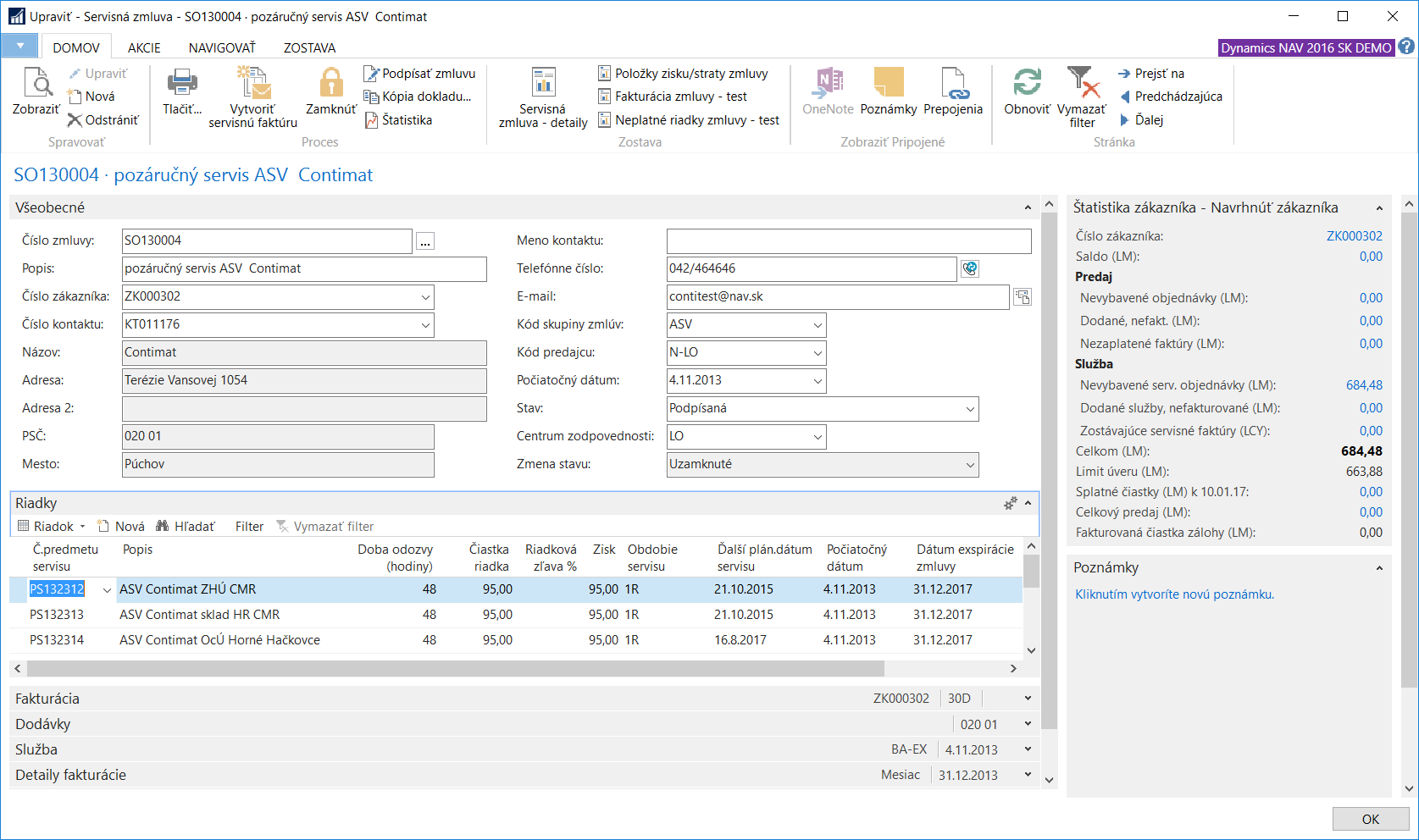Open Kód skupiny zmlúv dropdown
This screenshot has height=840, width=1419.
click(x=818, y=325)
